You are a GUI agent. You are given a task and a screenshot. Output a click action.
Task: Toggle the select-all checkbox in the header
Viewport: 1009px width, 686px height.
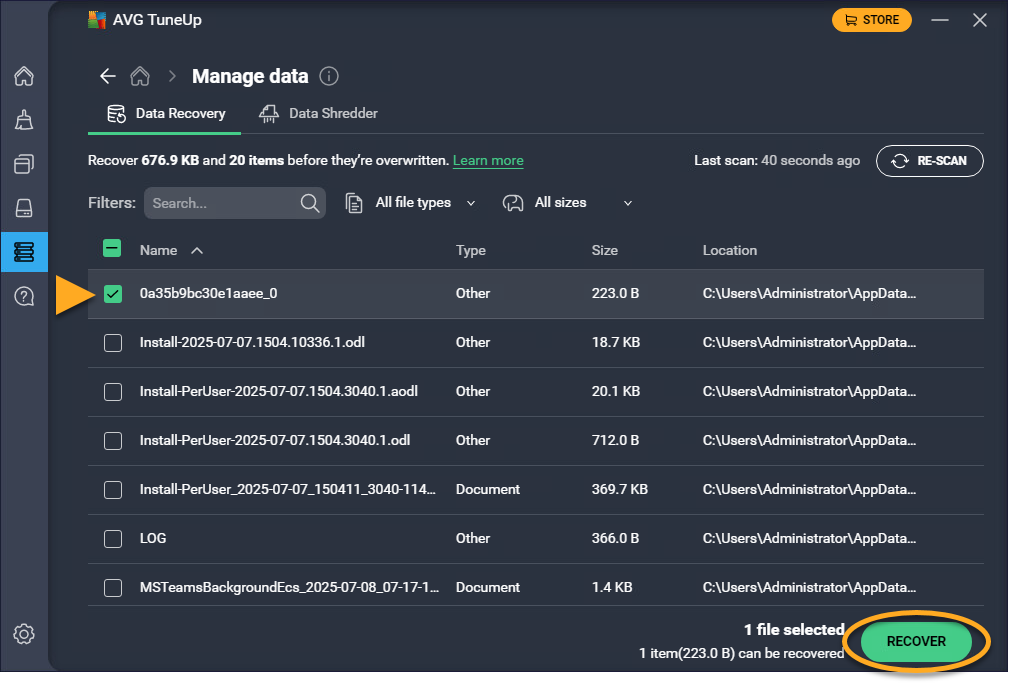(113, 250)
